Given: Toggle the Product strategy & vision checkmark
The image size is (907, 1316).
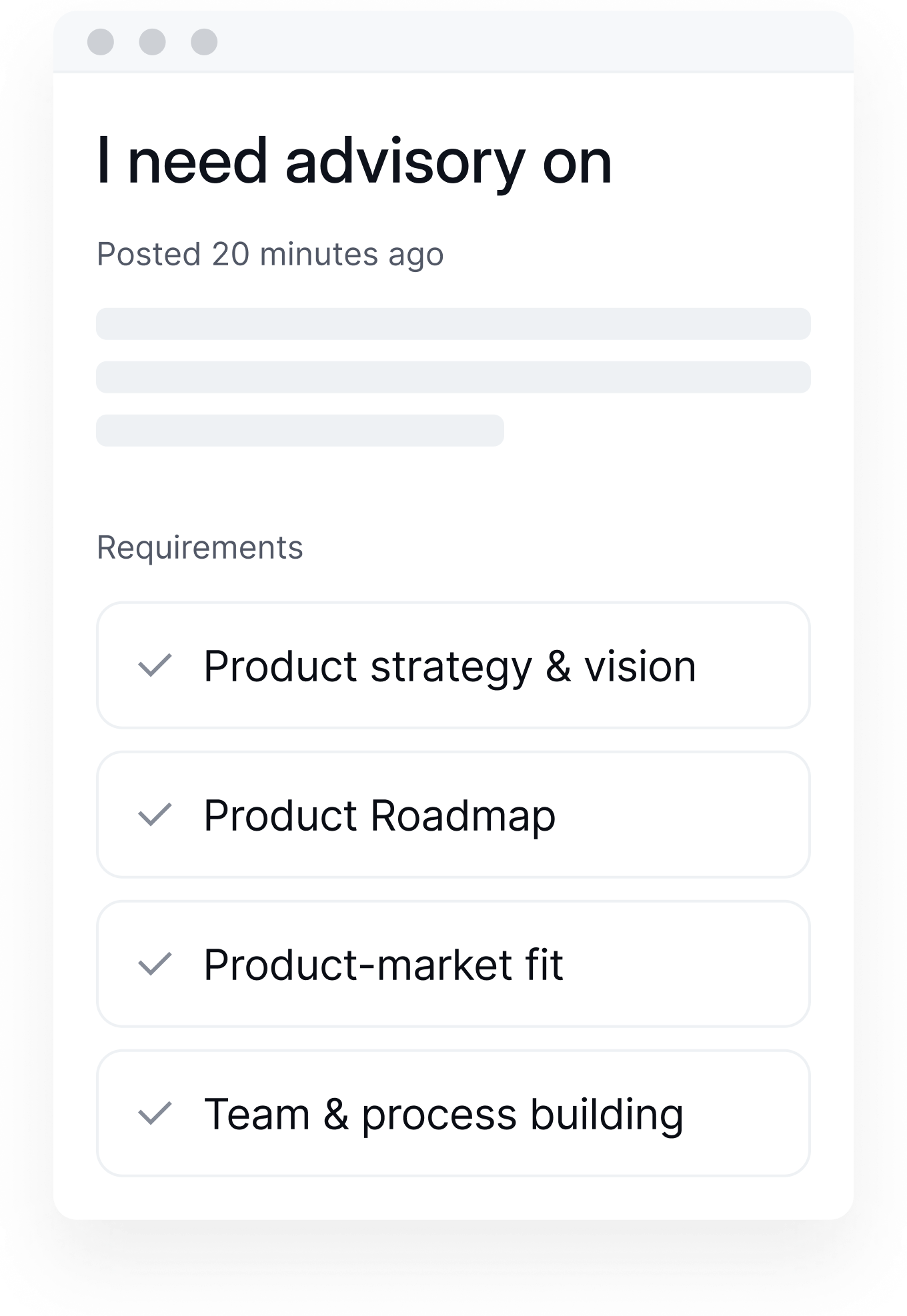Looking at the screenshot, I should (155, 666).
